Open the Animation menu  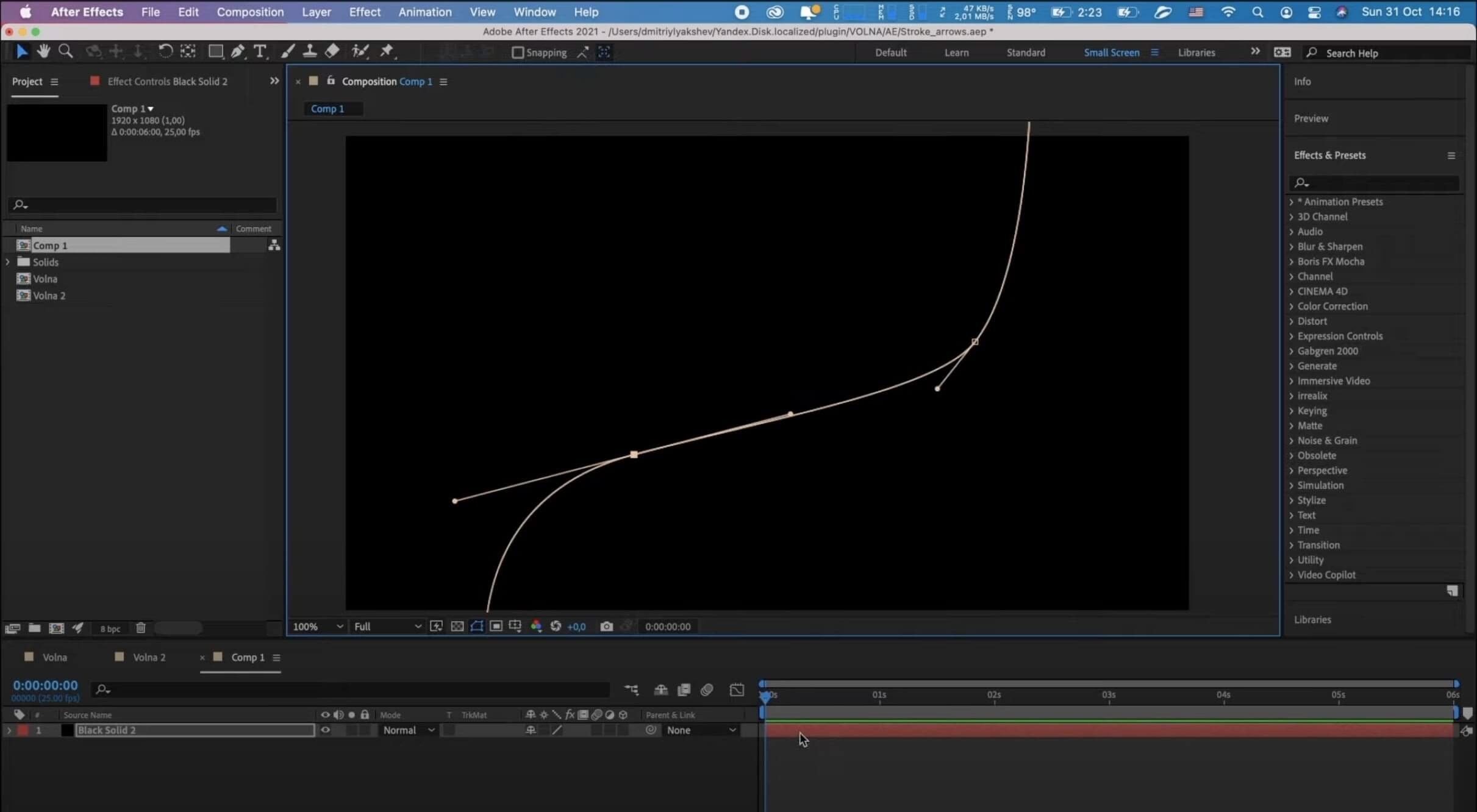coord(424,12)
